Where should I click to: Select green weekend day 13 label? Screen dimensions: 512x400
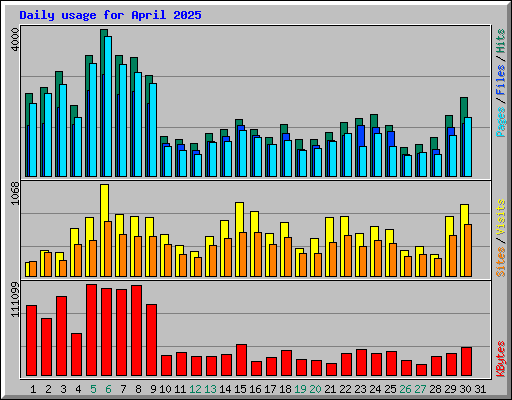[x=210, y=389]
